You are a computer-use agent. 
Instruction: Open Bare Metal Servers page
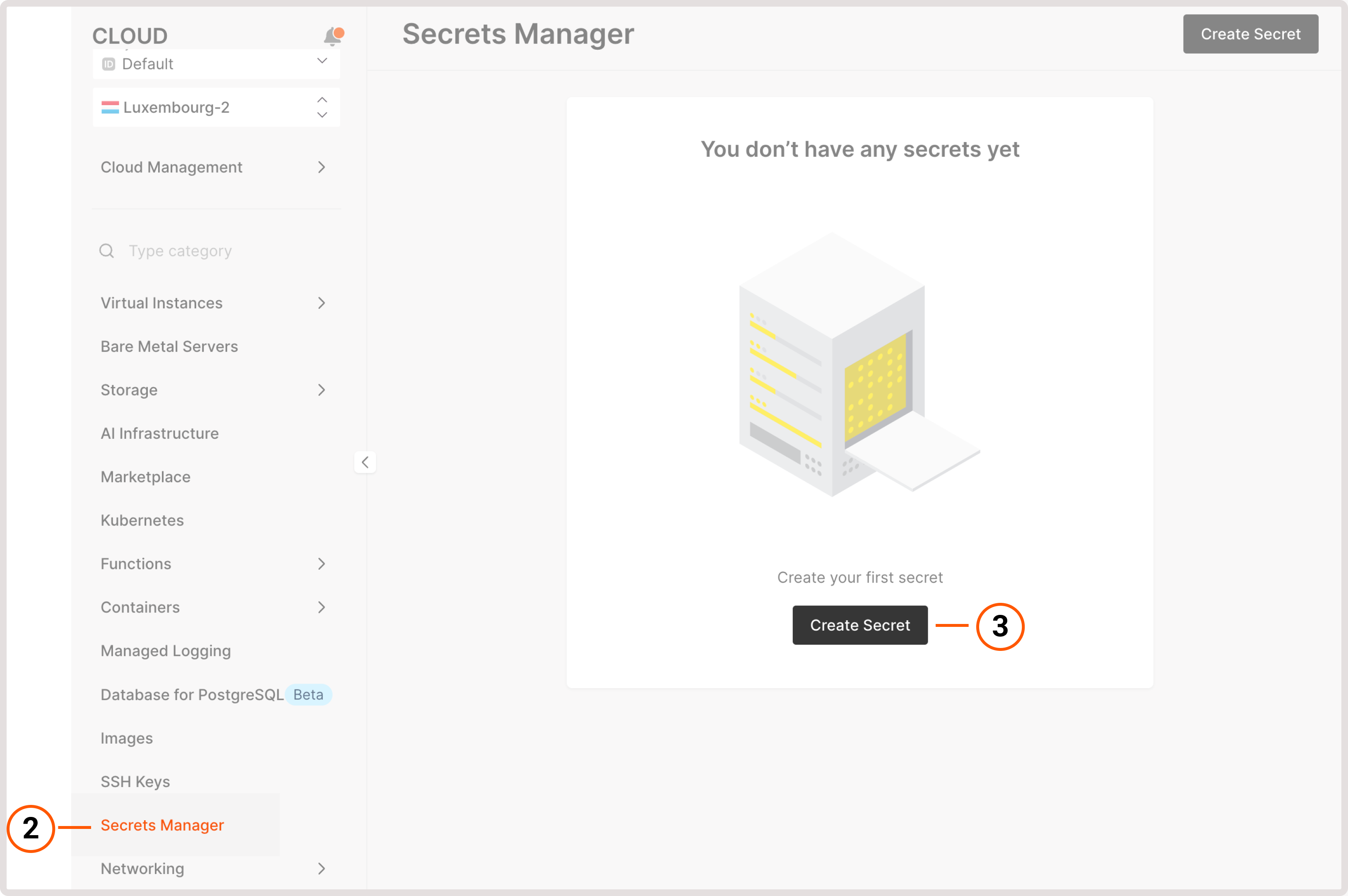[169, 346]
